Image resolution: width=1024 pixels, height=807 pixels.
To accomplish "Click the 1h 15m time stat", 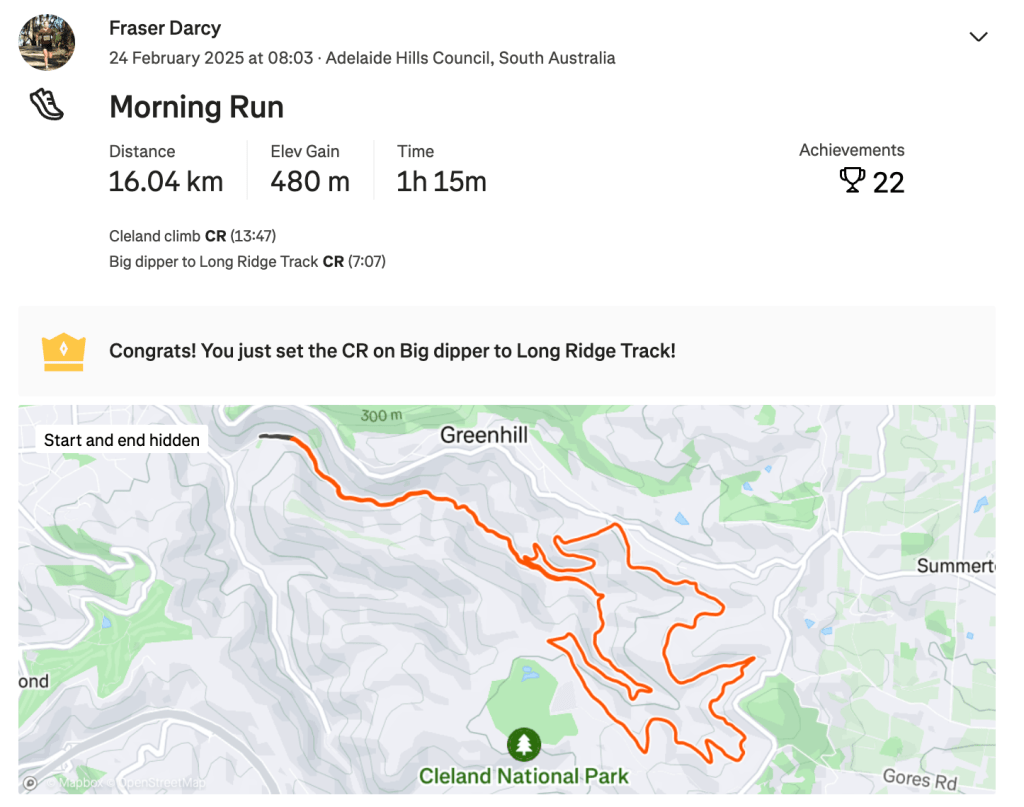I will pyautogui.click(x=441, y=182).
